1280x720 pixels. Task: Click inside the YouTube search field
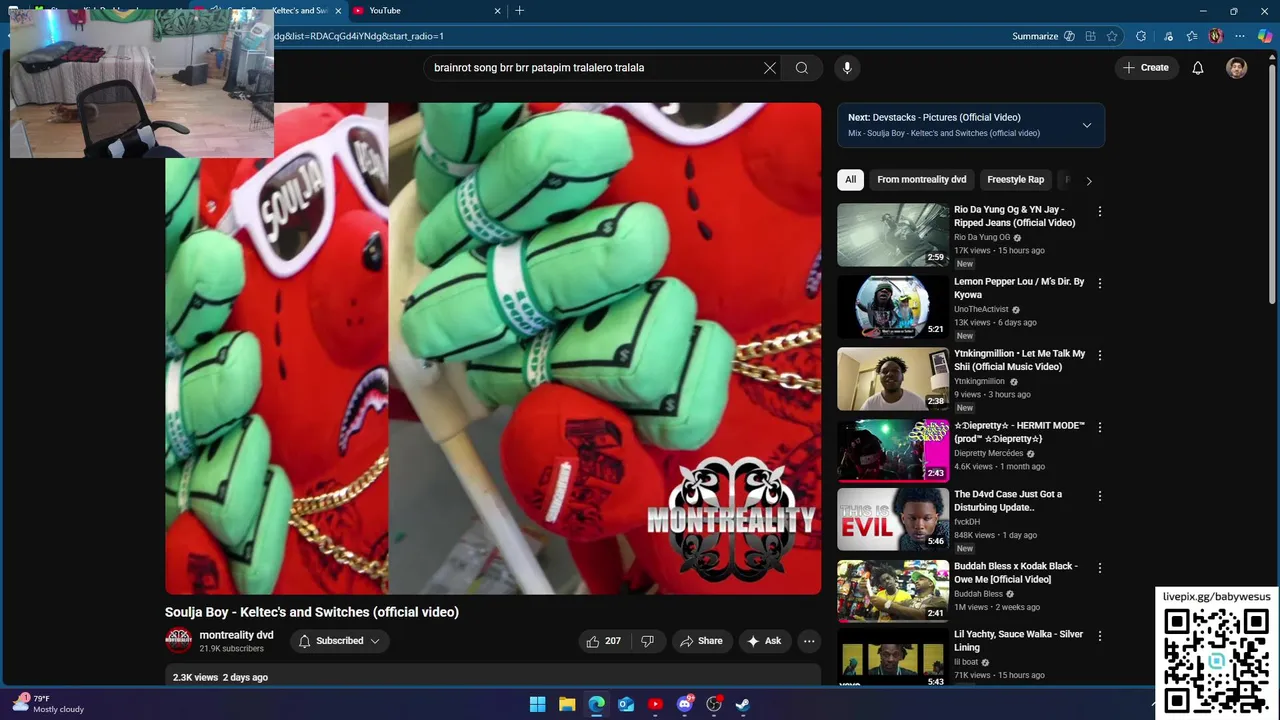click(595, 68)
